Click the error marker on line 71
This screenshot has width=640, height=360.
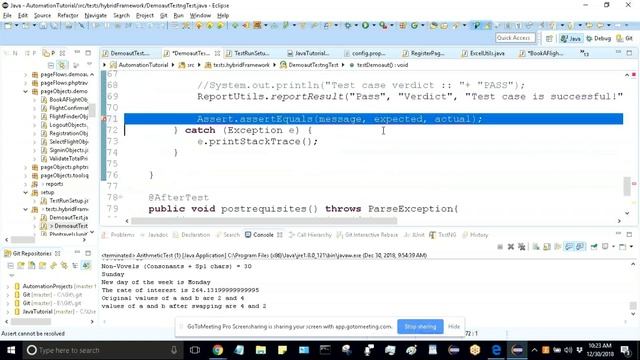click(104, 119)
